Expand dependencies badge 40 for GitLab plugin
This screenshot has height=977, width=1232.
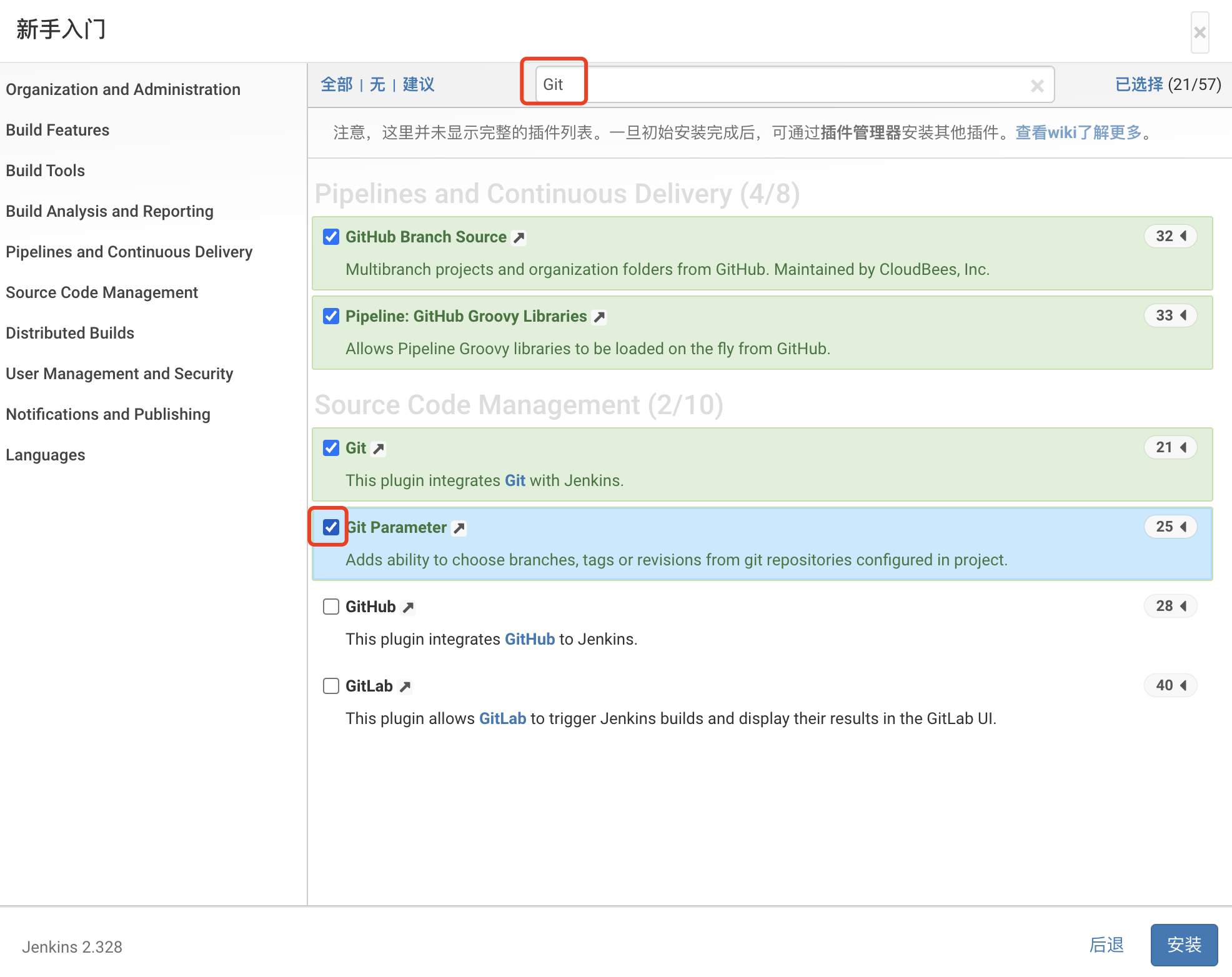coord(1170,685)
